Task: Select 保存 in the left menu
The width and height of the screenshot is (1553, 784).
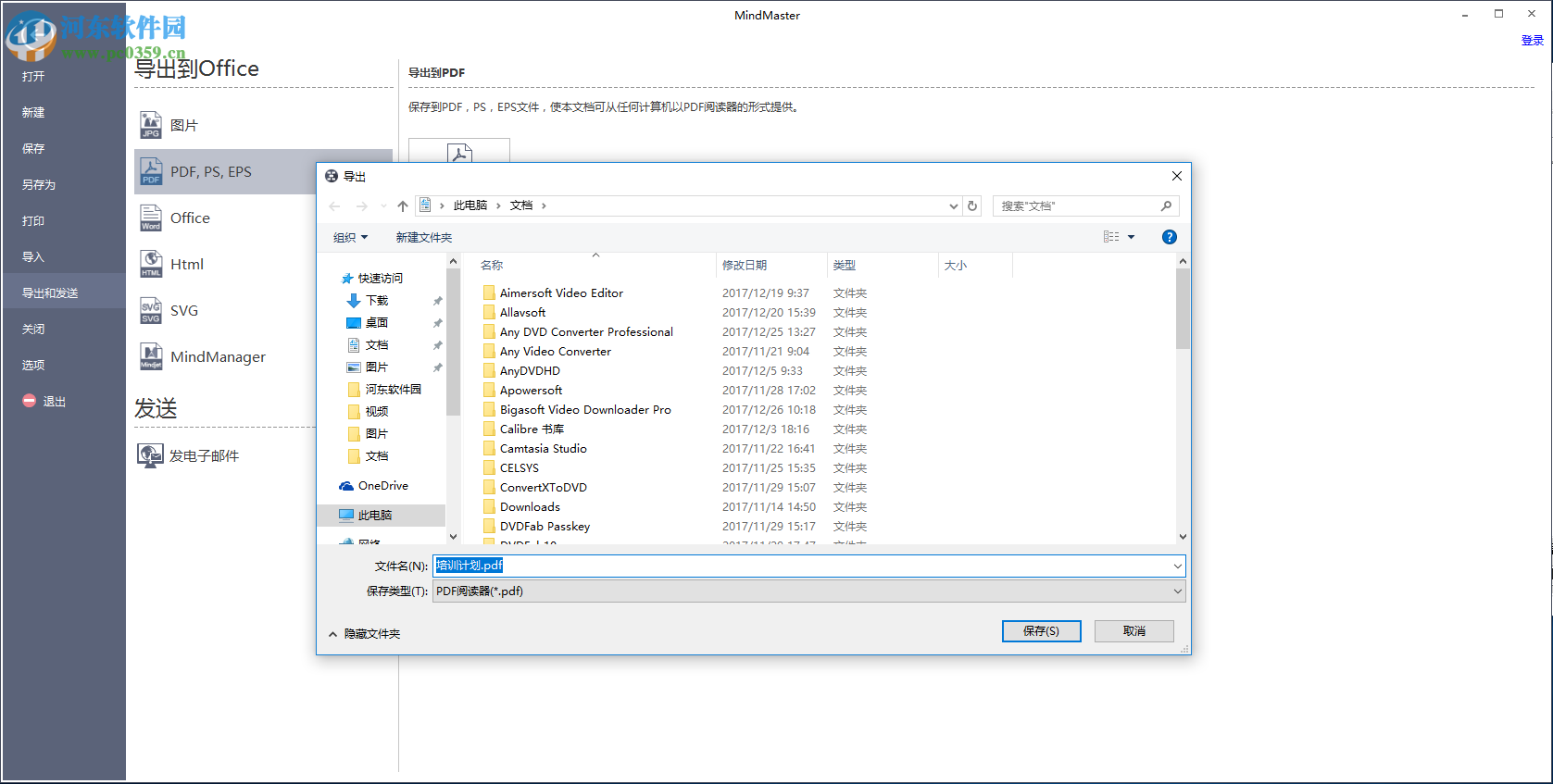Action: (x=33, y=148)
